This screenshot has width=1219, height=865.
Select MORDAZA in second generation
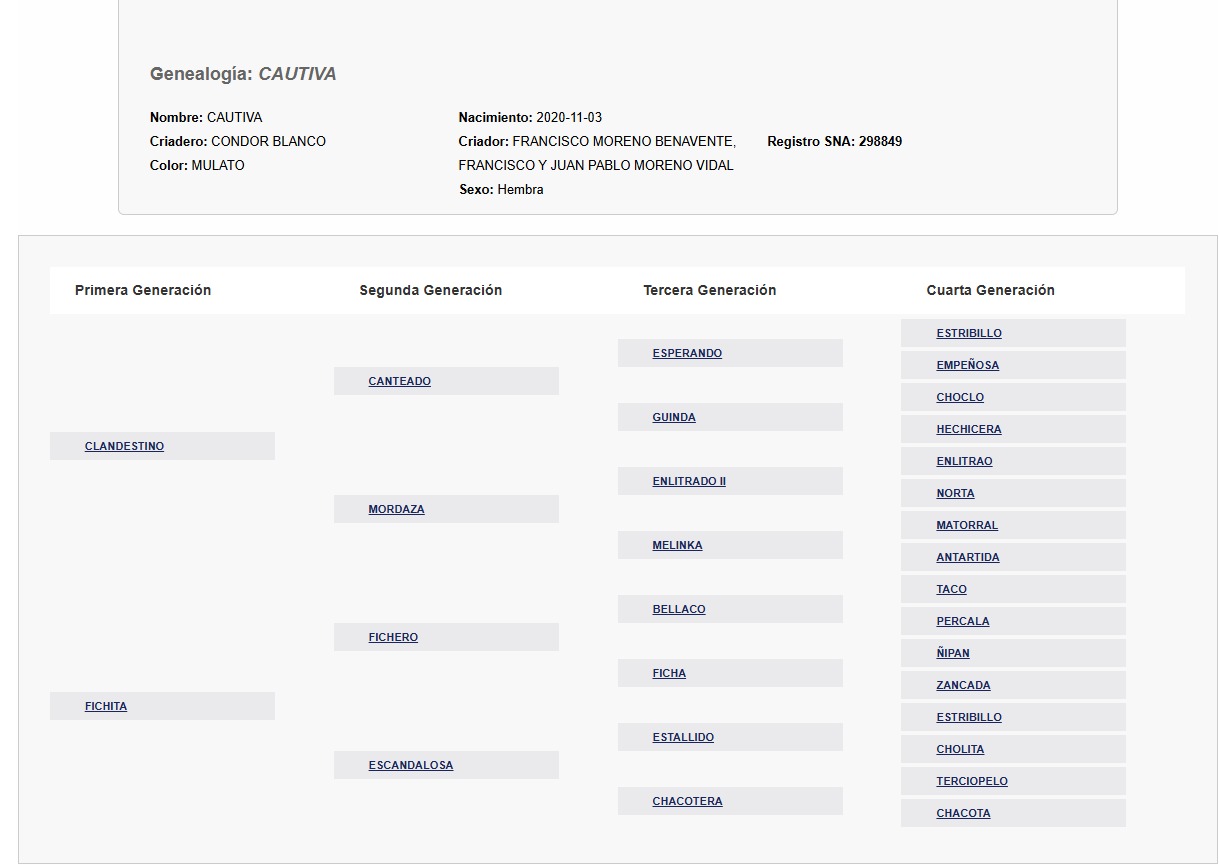(x=396, y=510)
